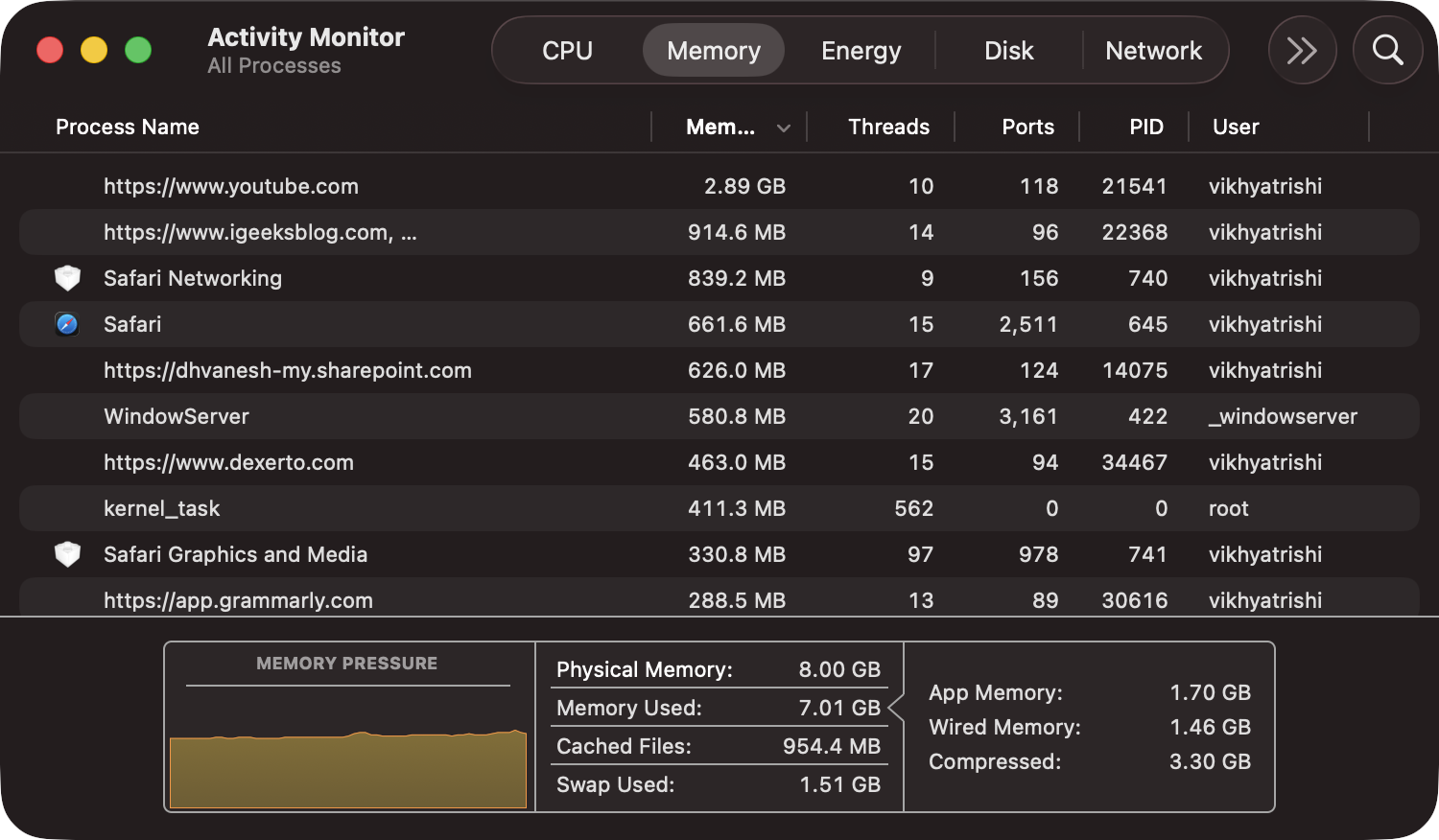
Task: Select the https://www.youtube.com process entry
Action: 384,186
